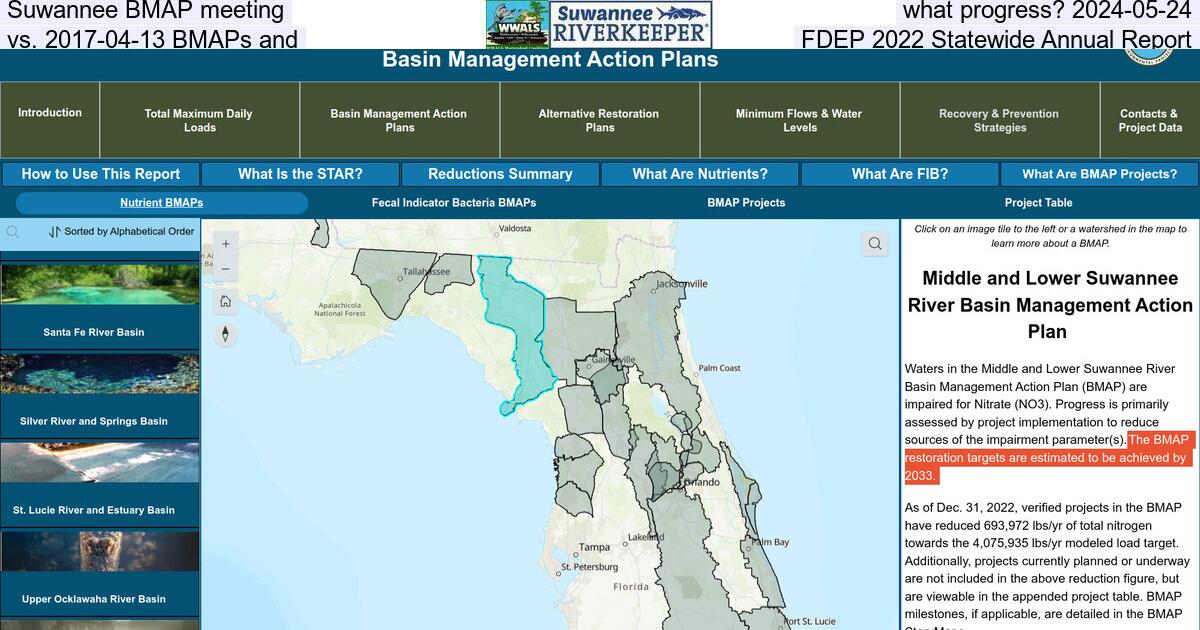Open Alternative Restoration Plans tab
The image size is (1200, 630).
(x=599, y=120)
